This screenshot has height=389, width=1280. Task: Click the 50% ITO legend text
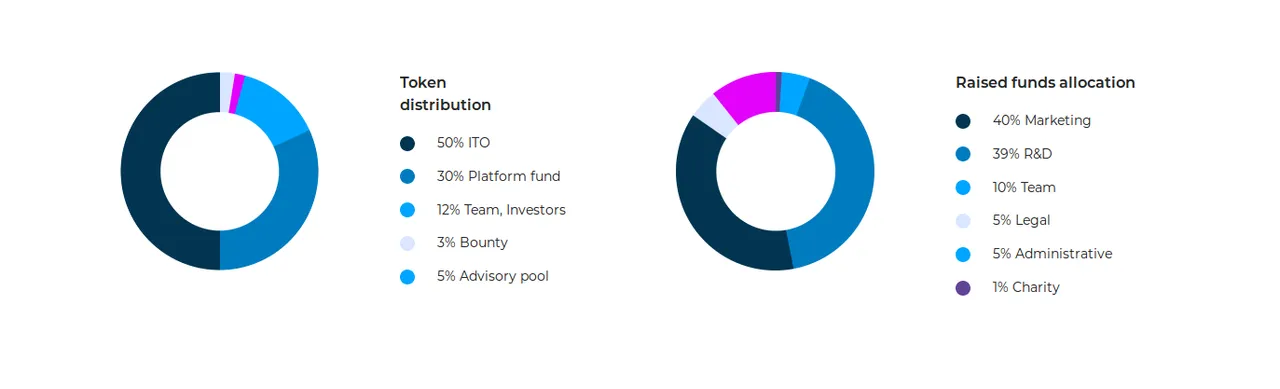[x=463, y=143]
